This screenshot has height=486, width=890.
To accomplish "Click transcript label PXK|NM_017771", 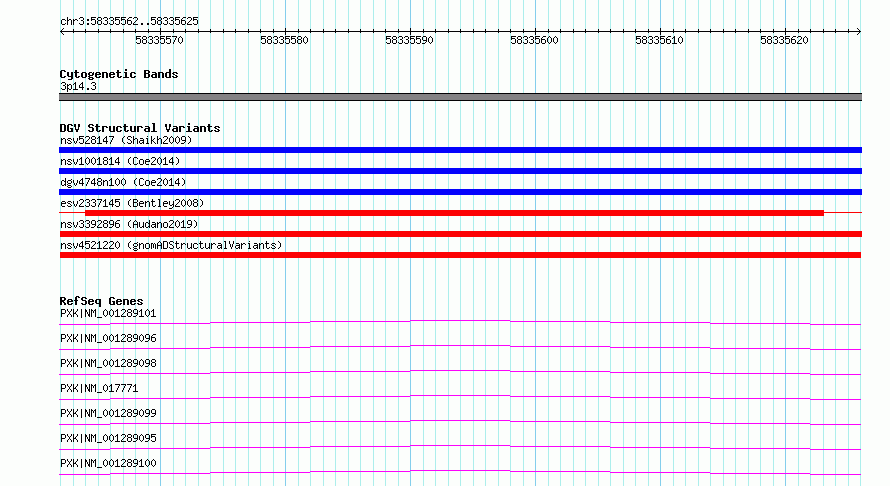I will click(x=99, y=388).
